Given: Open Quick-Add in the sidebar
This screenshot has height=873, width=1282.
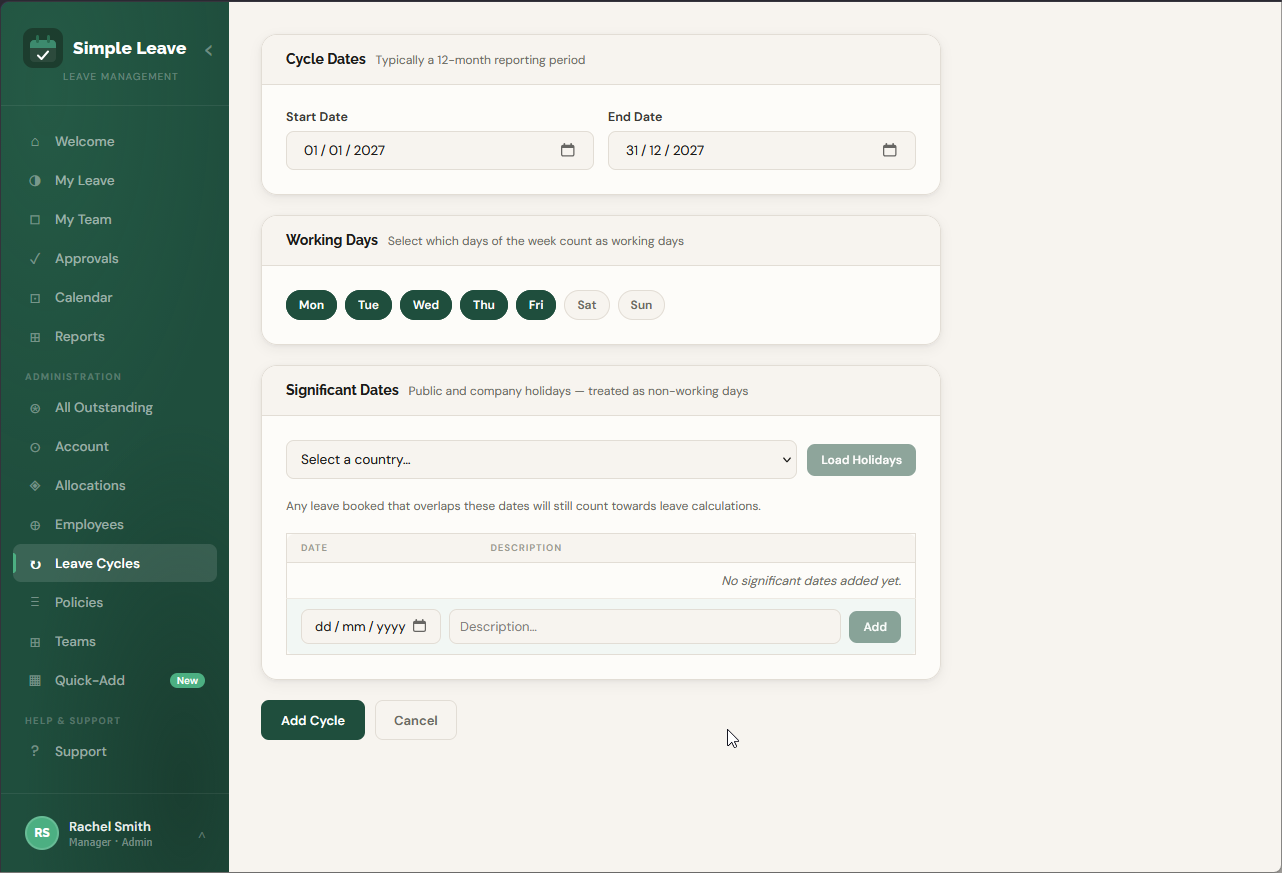Looking at the screenshot, I should click(115, 681).
